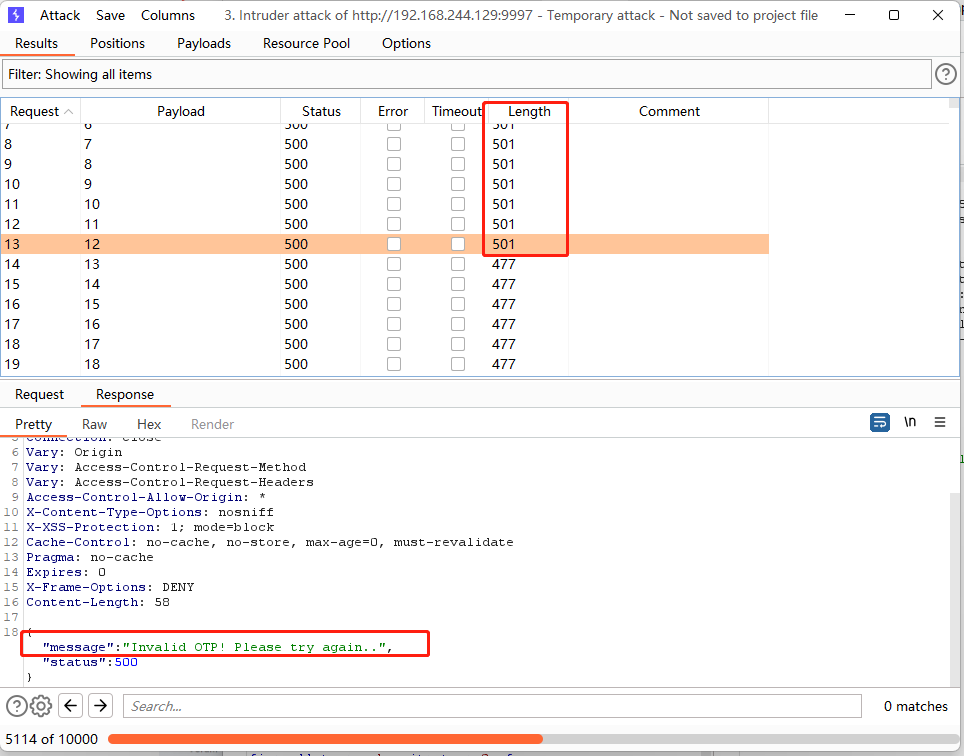Viewport: 964px width, 756px height.
Task: Go to next search match arrow
Action: (100, 706)
